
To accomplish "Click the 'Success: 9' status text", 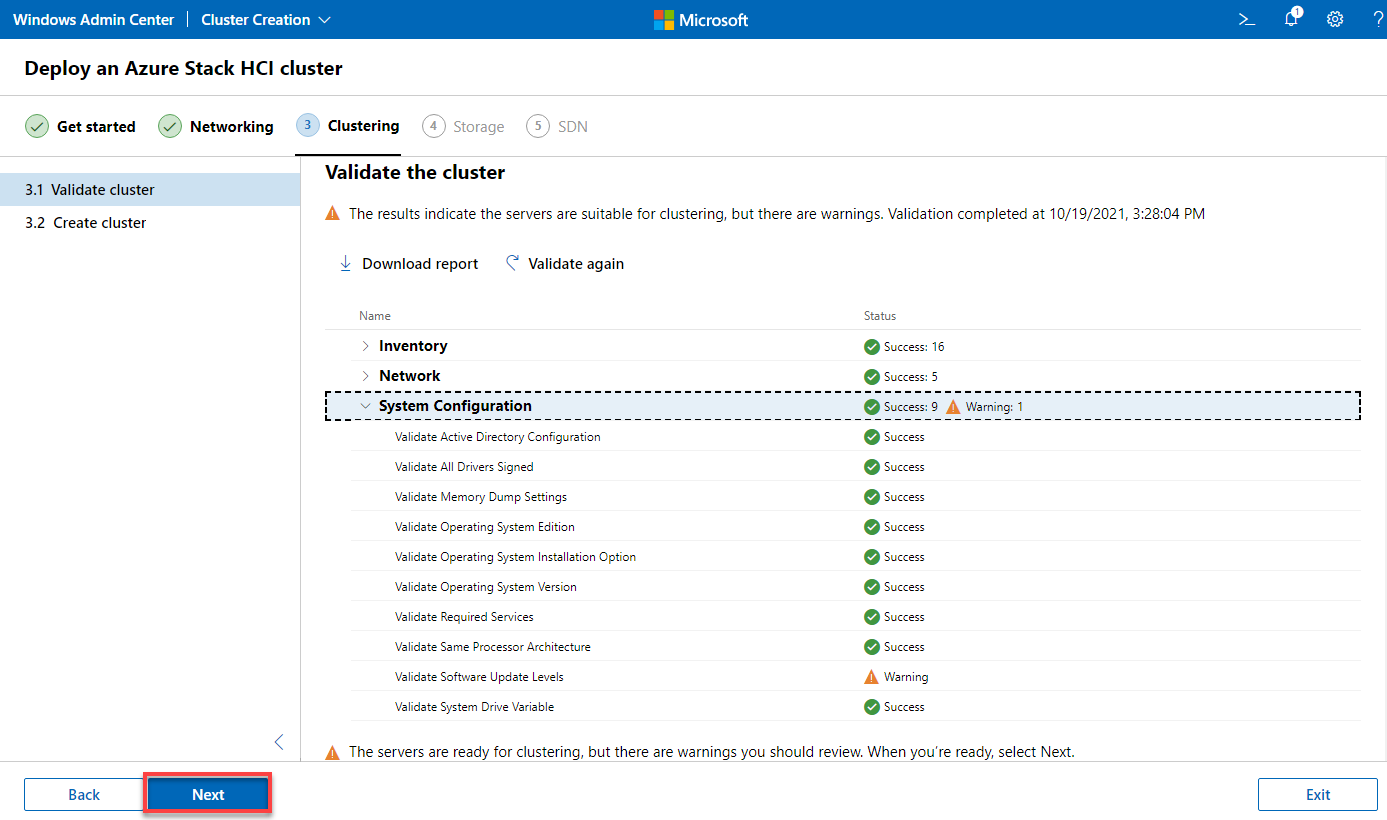I will 911,407.
